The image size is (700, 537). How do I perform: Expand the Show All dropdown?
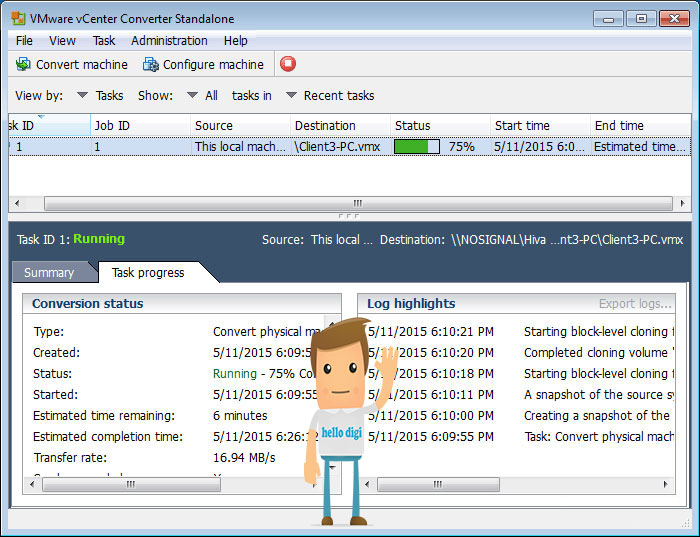[x=192, y=95]
